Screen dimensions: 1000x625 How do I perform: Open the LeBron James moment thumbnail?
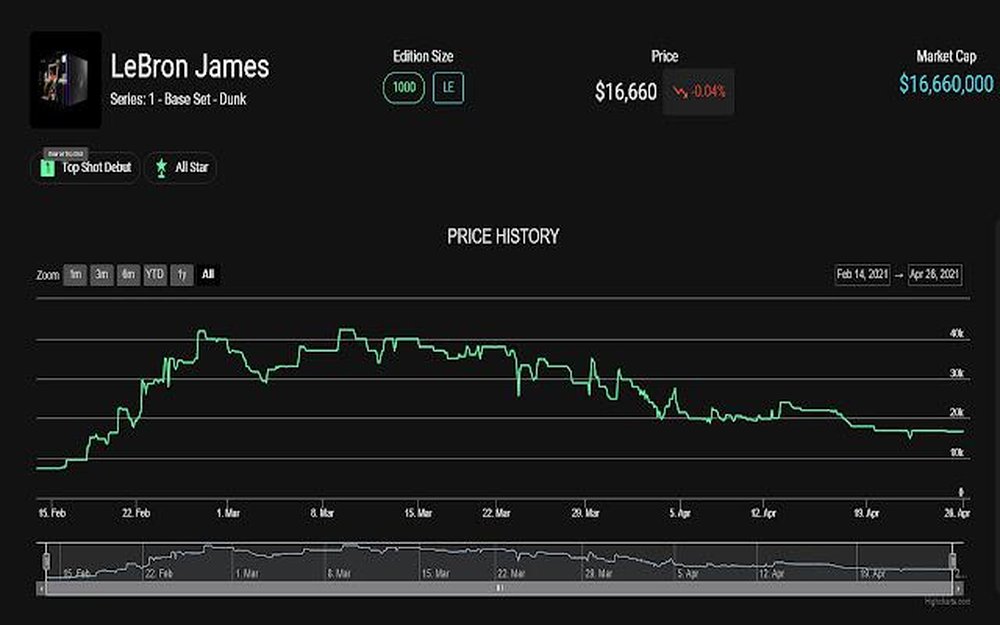tap(66, 80)
